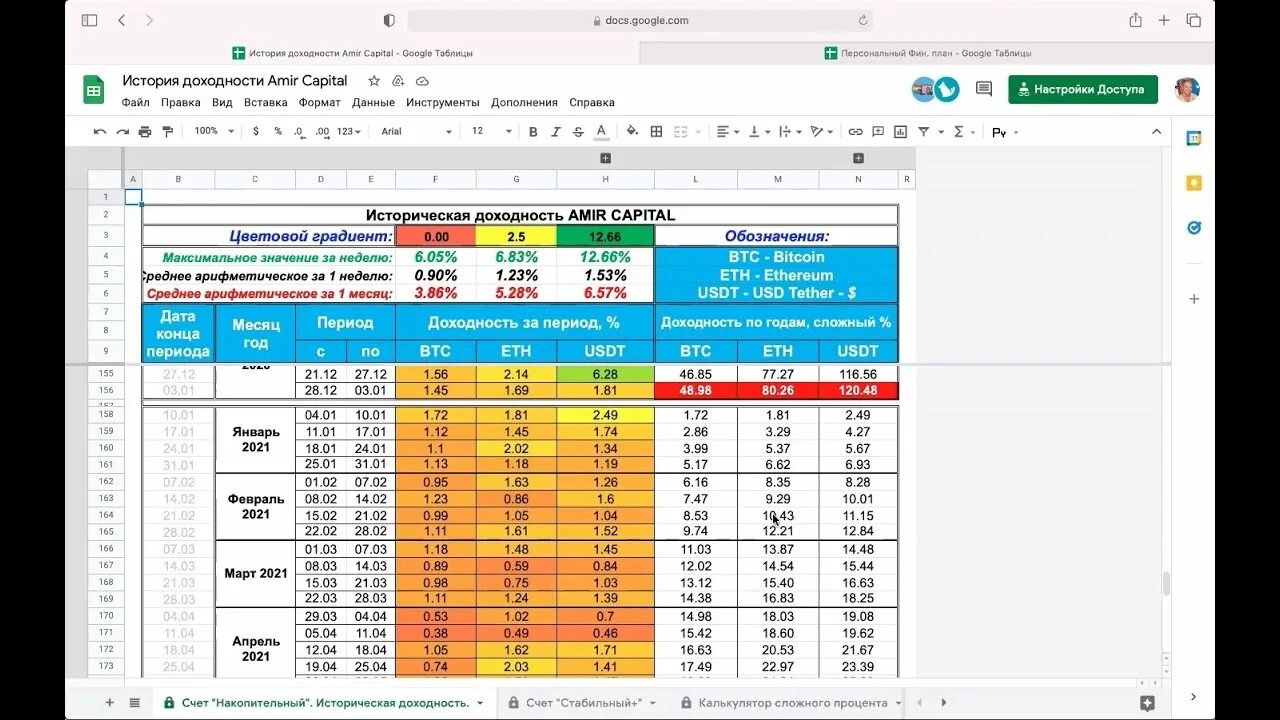This screenshot has width=1280, height=720.
Task: Click cloud saved status icon
Action: click(422, 80)
